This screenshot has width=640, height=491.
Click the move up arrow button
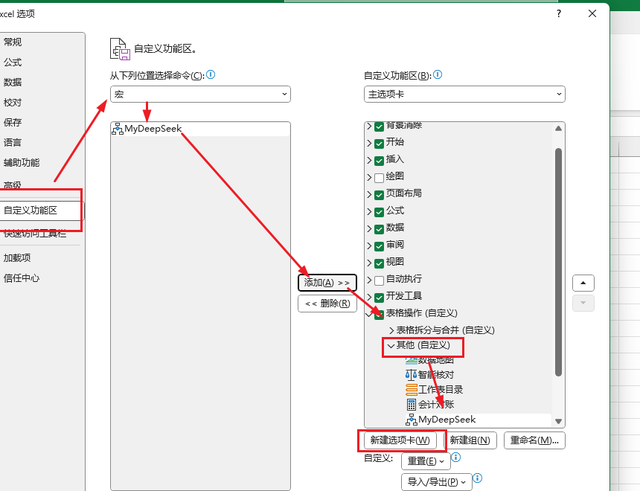583,283
